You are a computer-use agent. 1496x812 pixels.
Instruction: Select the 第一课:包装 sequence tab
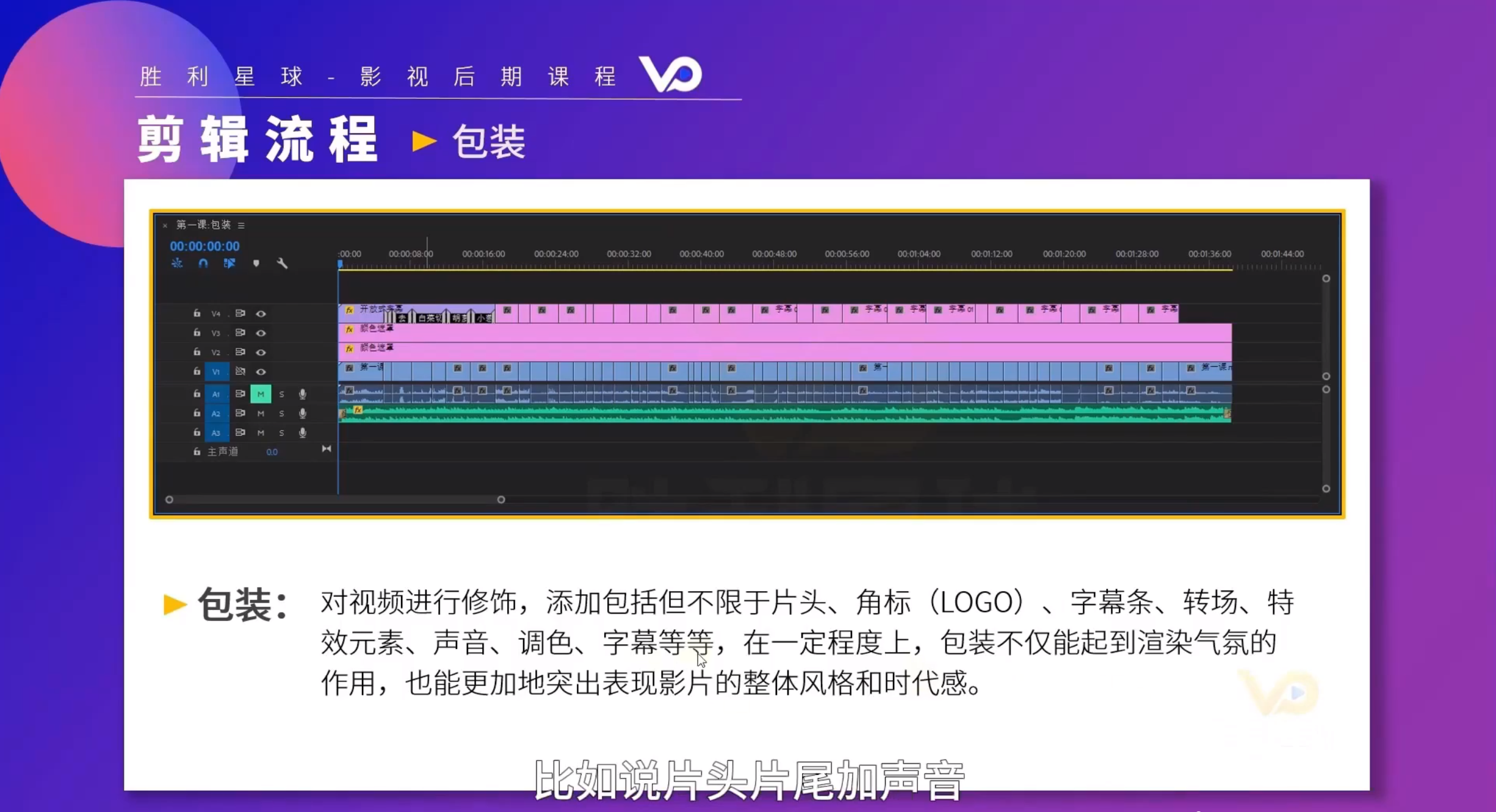pos(203,225)
